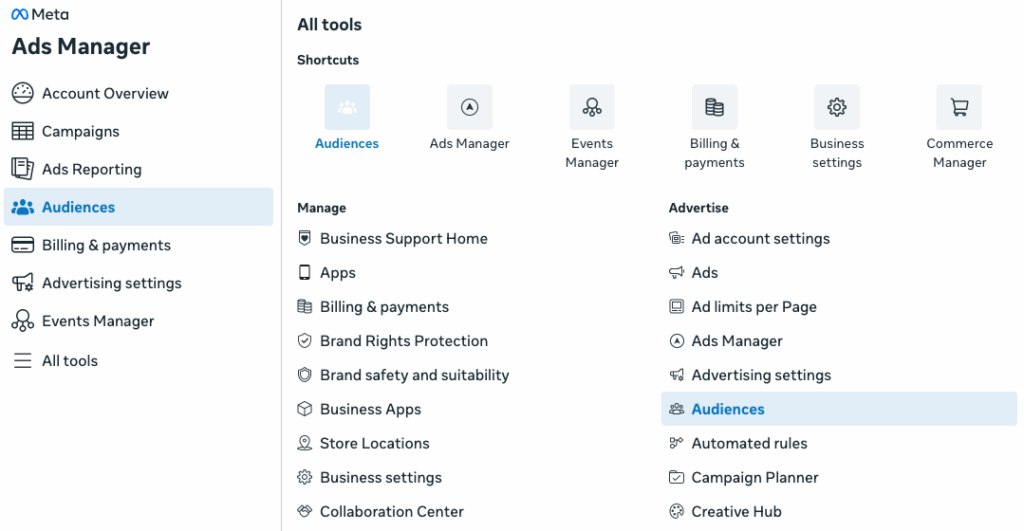Open Brand Rights Protection link
This screenshot has height=531, width=1024.
[x=404, y=340]
